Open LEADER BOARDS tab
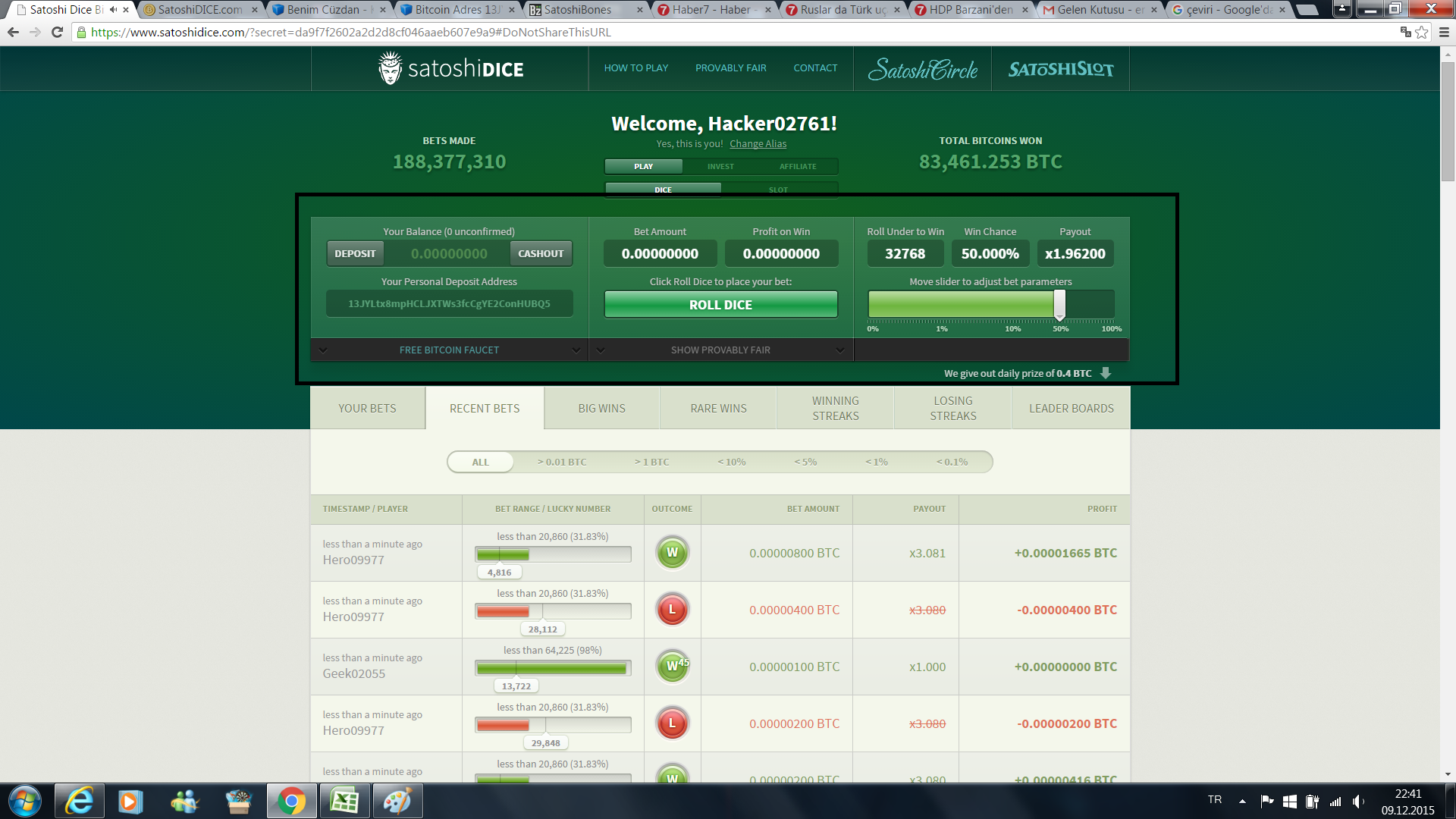1456x819 pixels. point(1071,408)
